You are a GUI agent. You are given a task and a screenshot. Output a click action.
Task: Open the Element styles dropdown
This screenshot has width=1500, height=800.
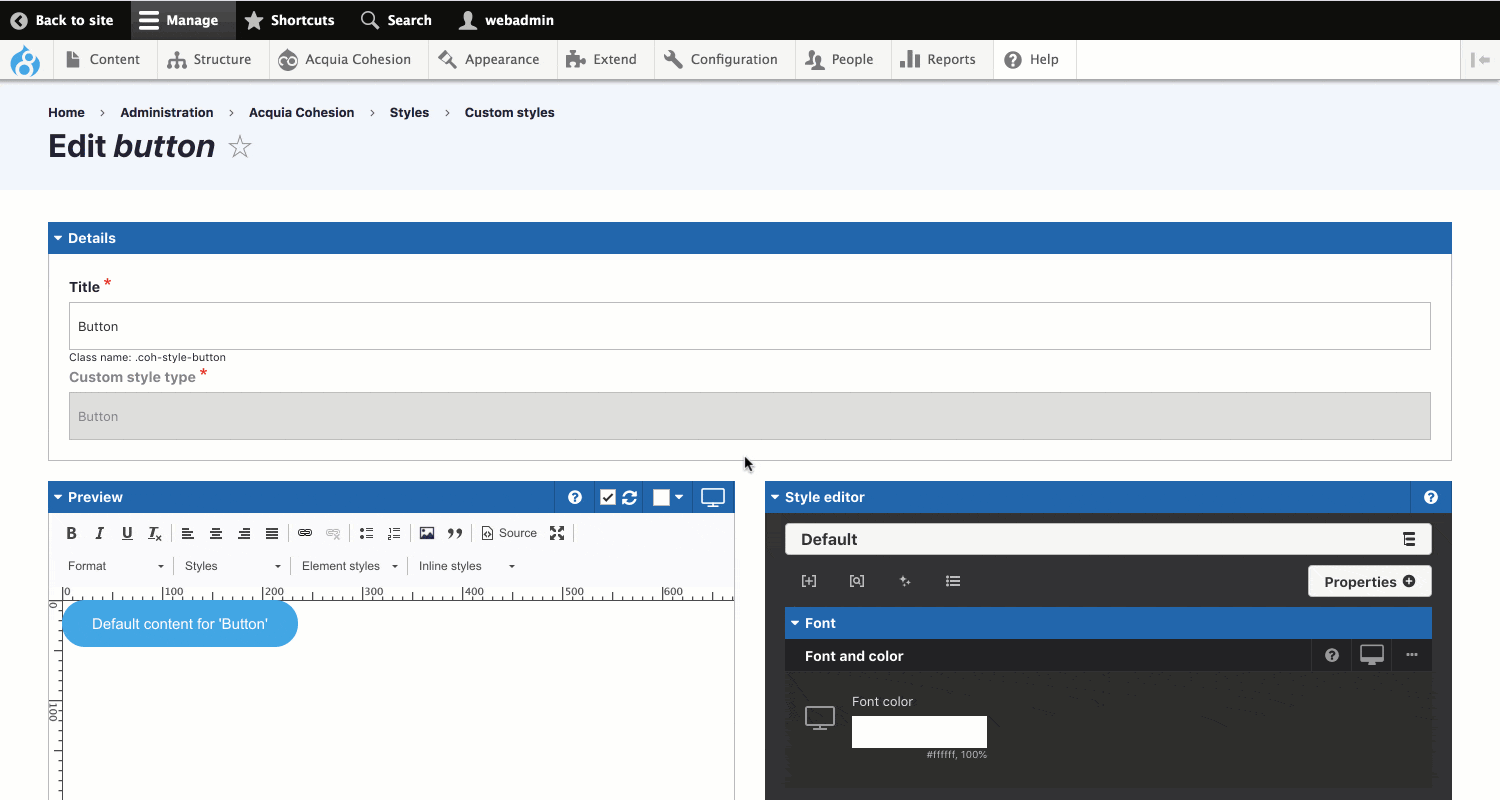(x=349, y=566)
